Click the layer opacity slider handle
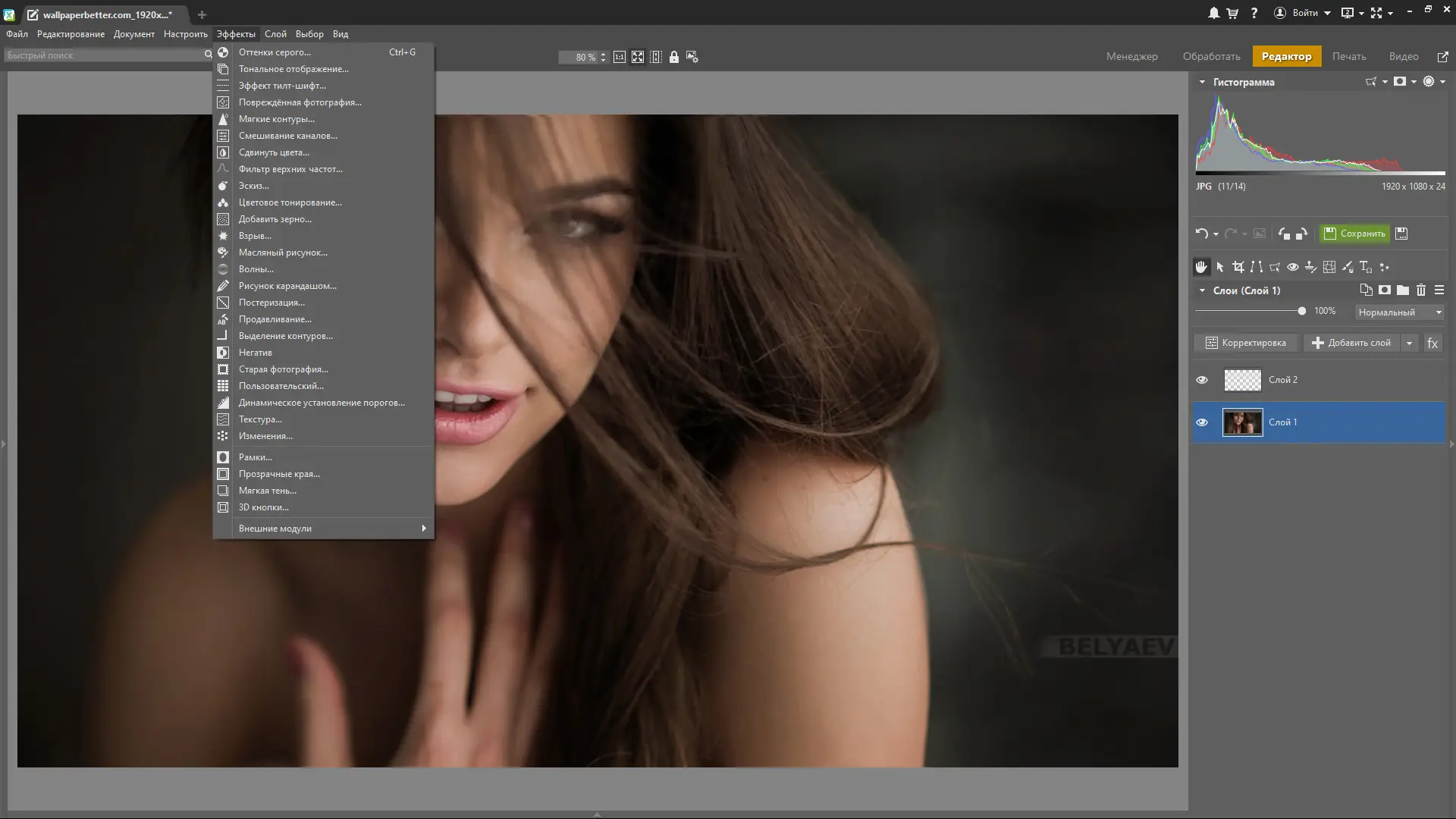This screenshot has height=819, width=1456. tap(1302, 311)
